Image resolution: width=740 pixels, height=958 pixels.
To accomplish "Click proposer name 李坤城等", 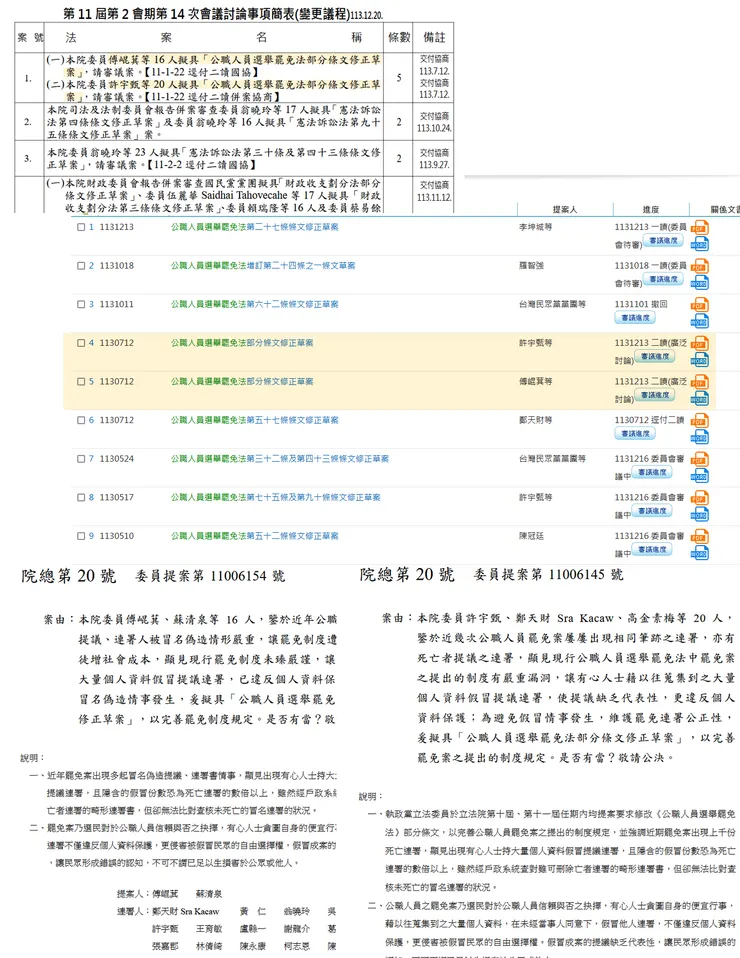I will 536,227.
